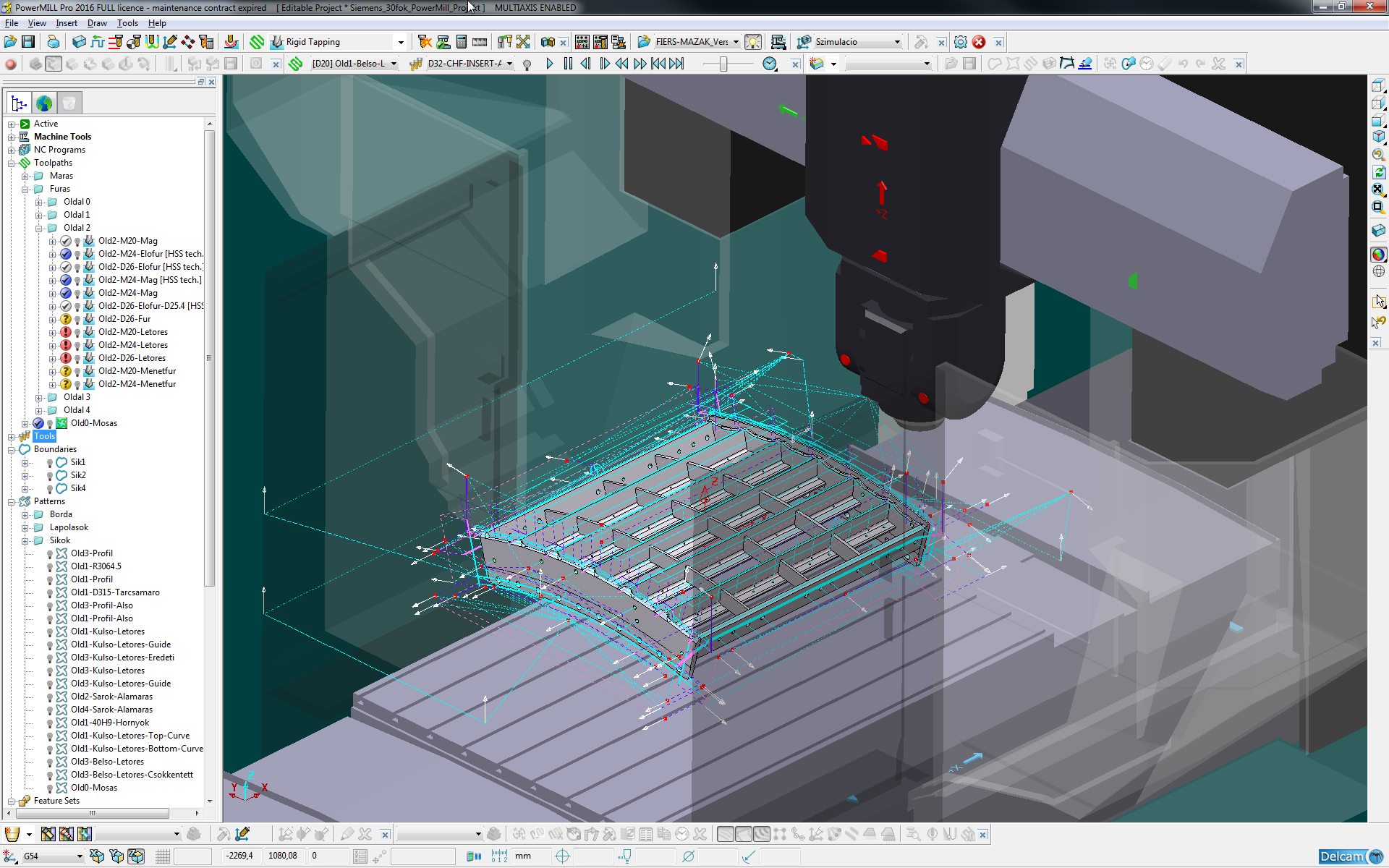Open the D32-CHF-INSERT tool dropdown
Viewport: 1389px width, 868px height.
(509, 64)
